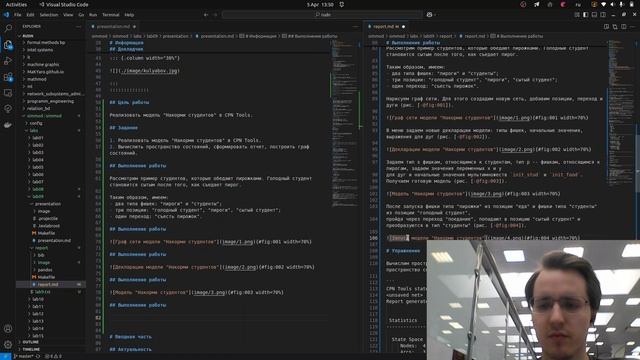Go back using navigation arrow
This screenshot has height=360, width=640.
coord(206,15)
